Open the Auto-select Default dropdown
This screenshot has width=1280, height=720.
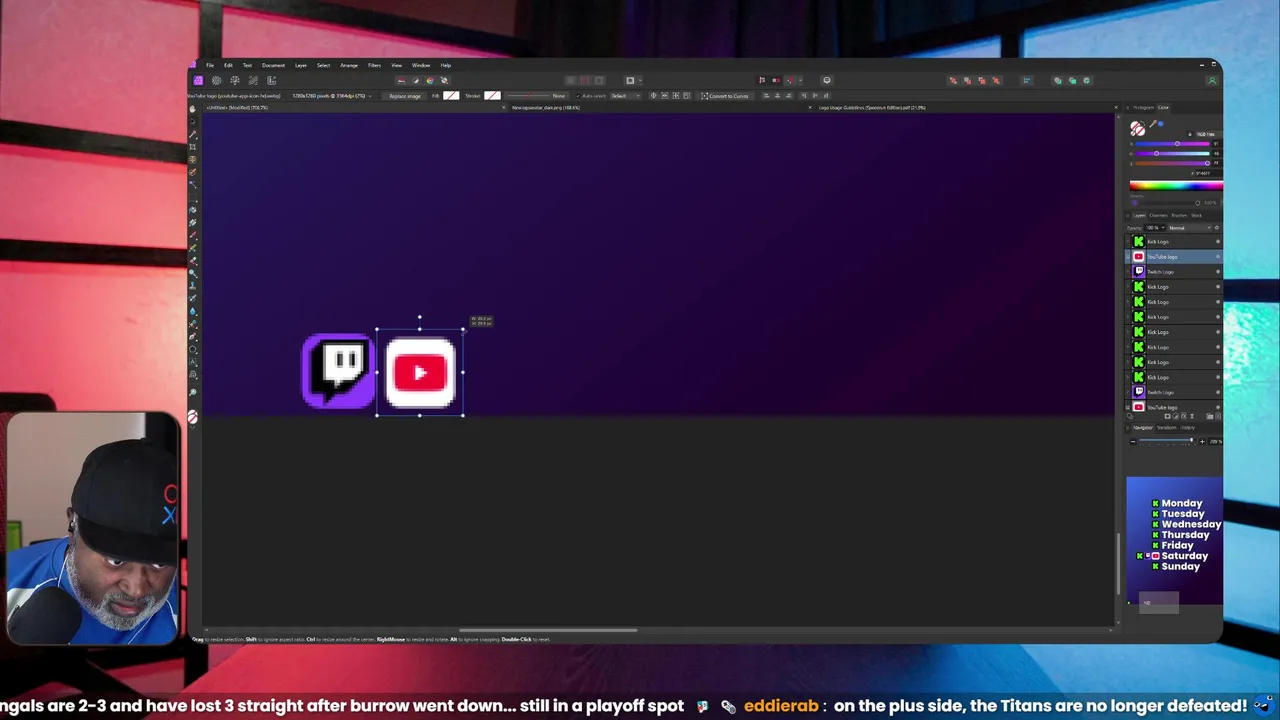(624, 96)
